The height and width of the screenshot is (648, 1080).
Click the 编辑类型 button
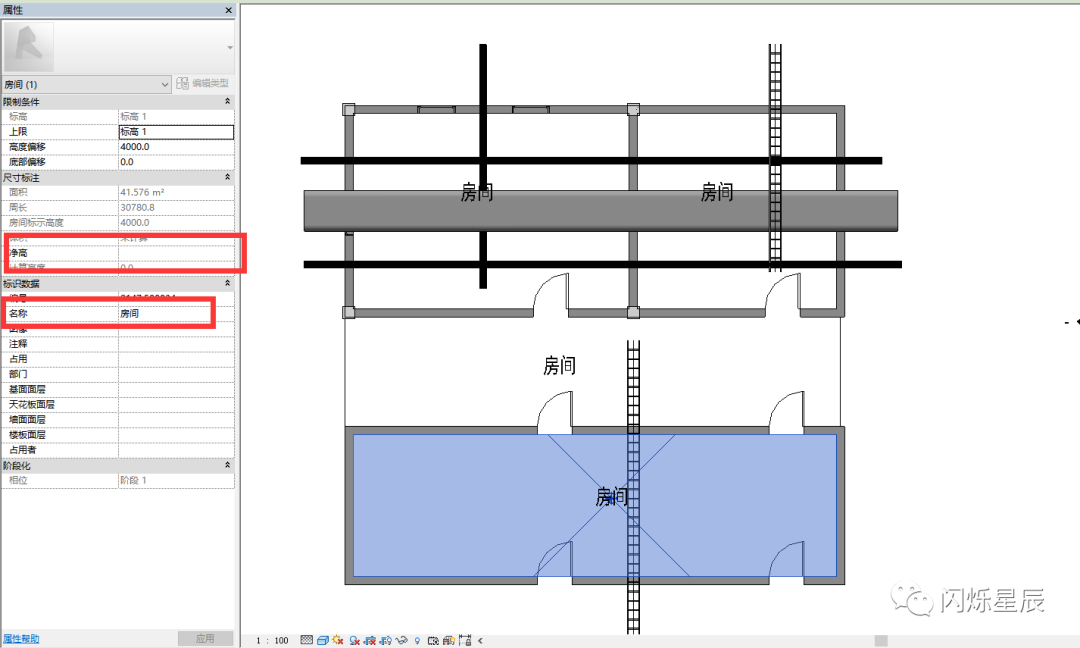204,84
